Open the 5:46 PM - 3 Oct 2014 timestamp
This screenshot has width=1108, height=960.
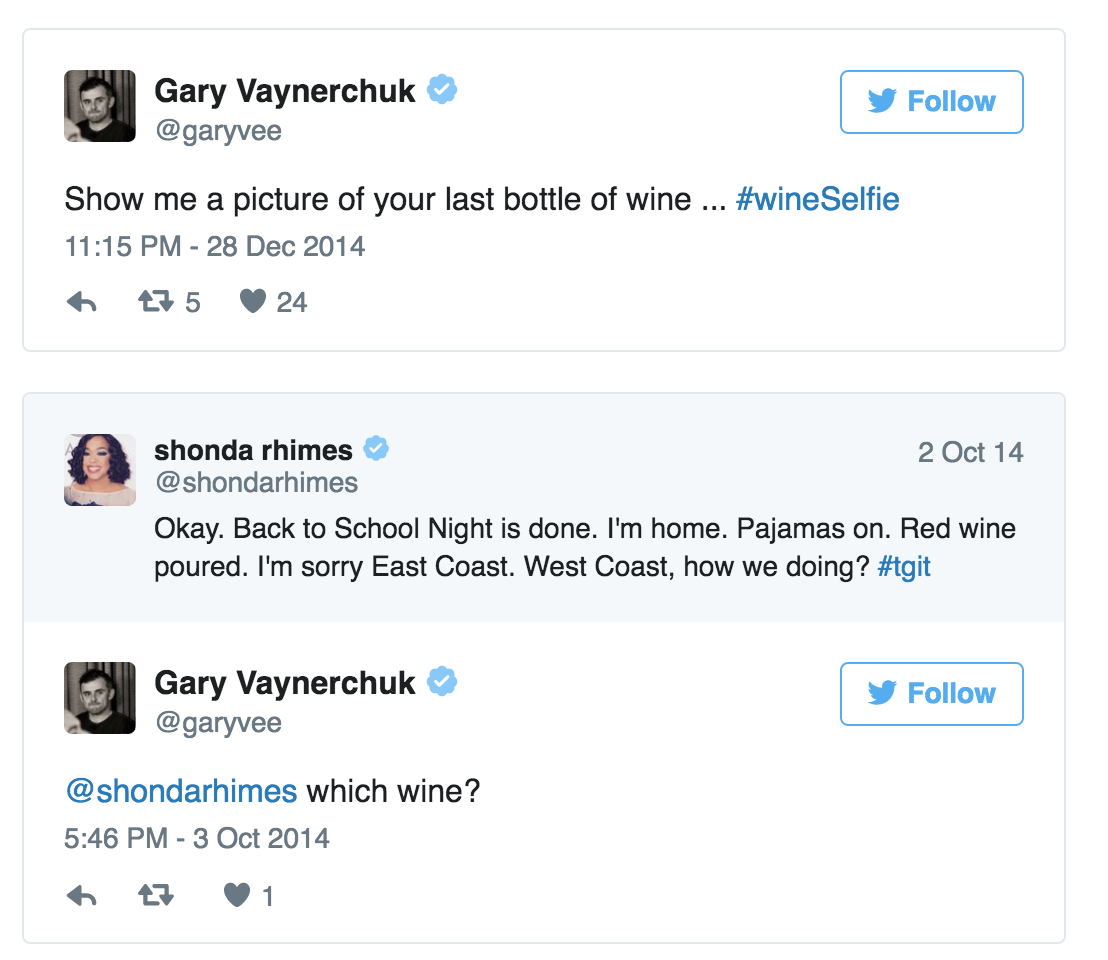[x=197, y=838]
